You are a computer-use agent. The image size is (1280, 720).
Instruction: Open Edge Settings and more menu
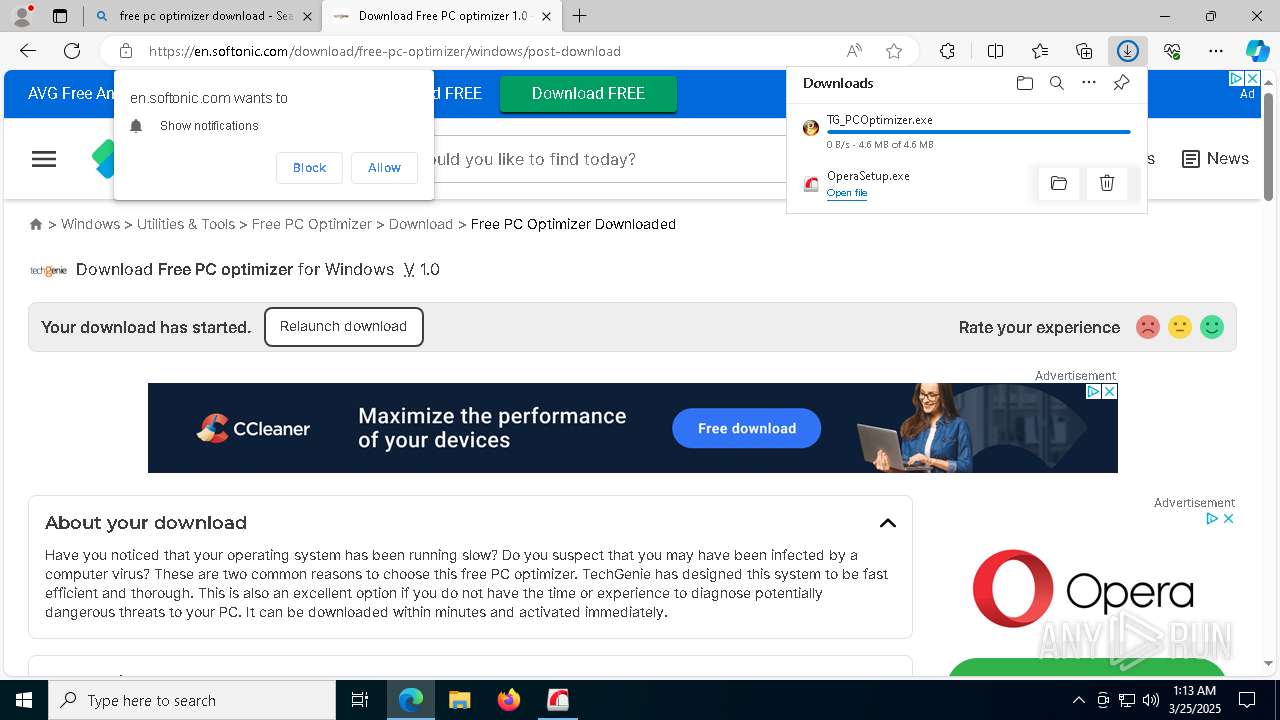1216,51
